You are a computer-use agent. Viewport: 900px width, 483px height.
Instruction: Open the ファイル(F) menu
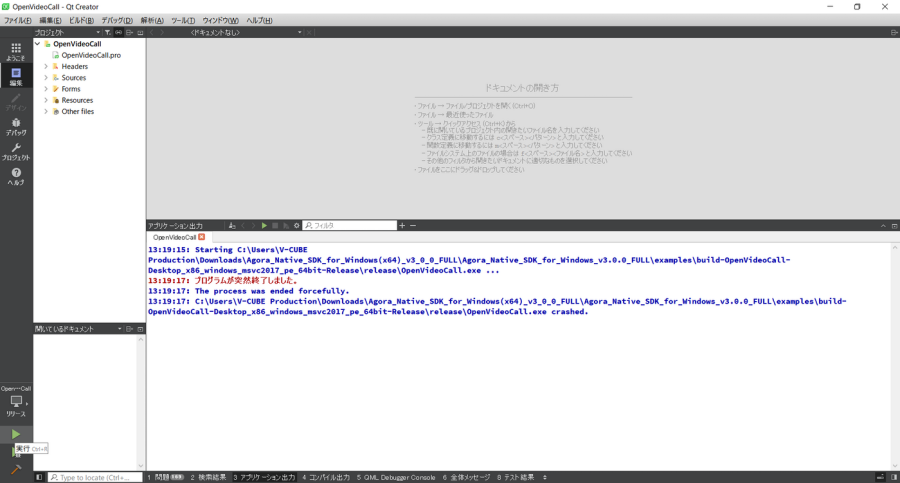(18, 20)
